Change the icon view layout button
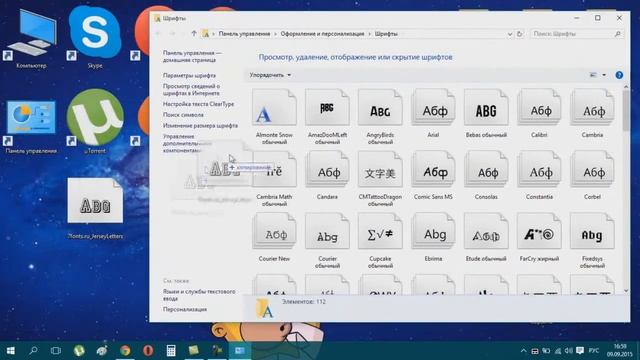Image resolution: width=640 pixels, height=360 pixels. coord(593,75)
